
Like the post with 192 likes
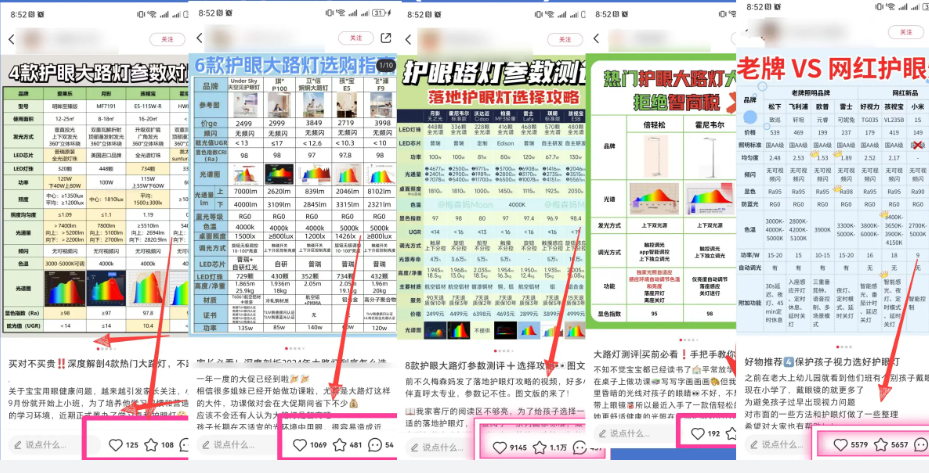tap(698, 434)
